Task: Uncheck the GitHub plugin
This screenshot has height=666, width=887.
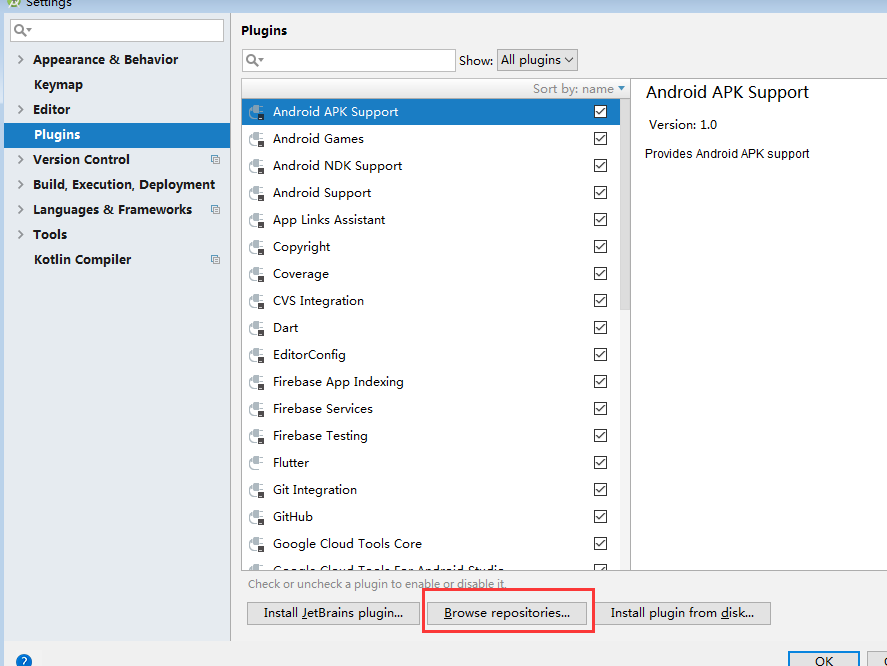Action: pos(600,517)
